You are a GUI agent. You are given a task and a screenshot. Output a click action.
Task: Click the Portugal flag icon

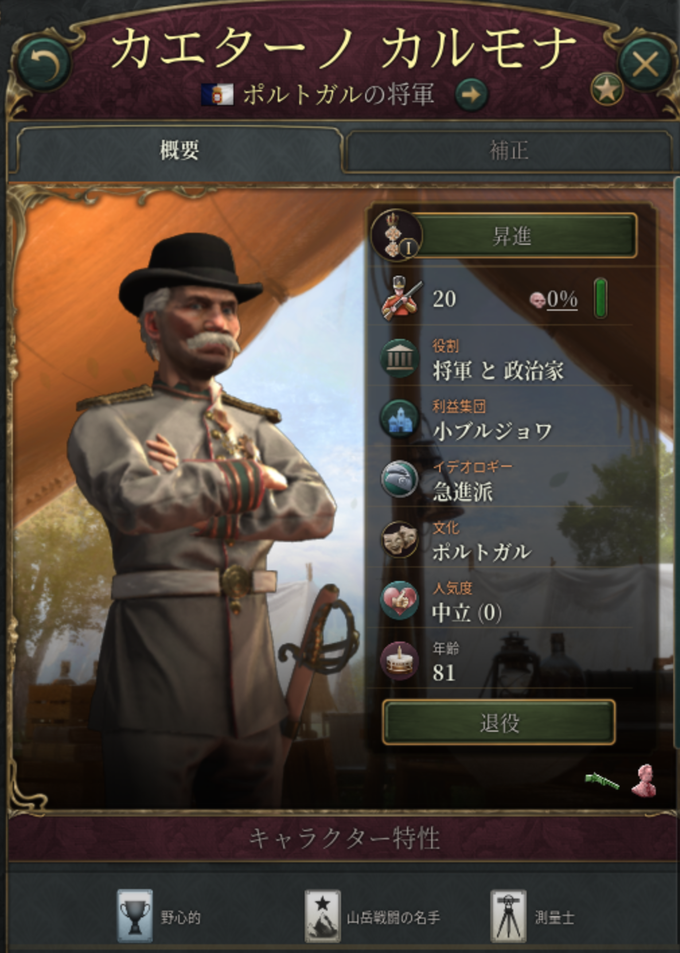[x=218, y=95]
